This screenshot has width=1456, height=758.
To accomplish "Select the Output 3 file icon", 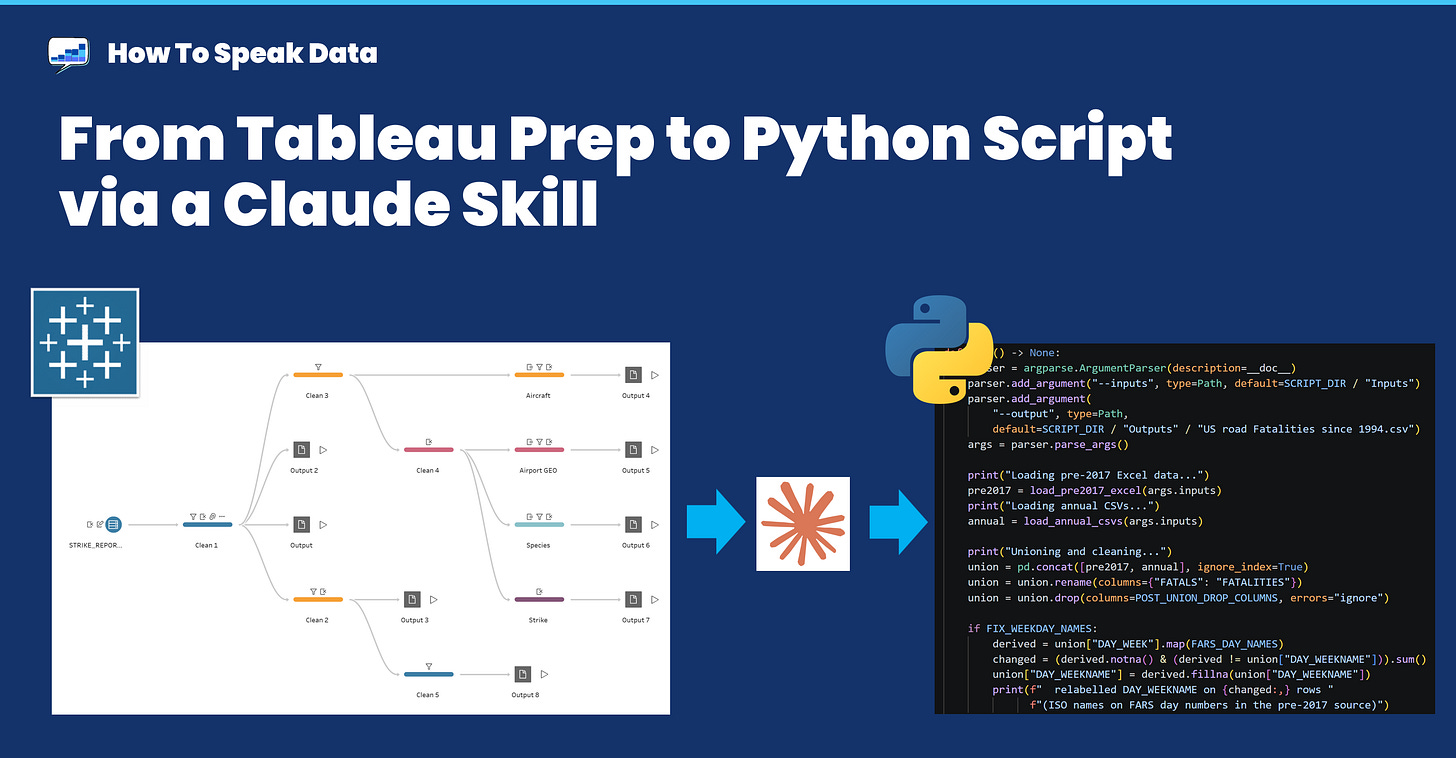I will [x=412, y=599].
